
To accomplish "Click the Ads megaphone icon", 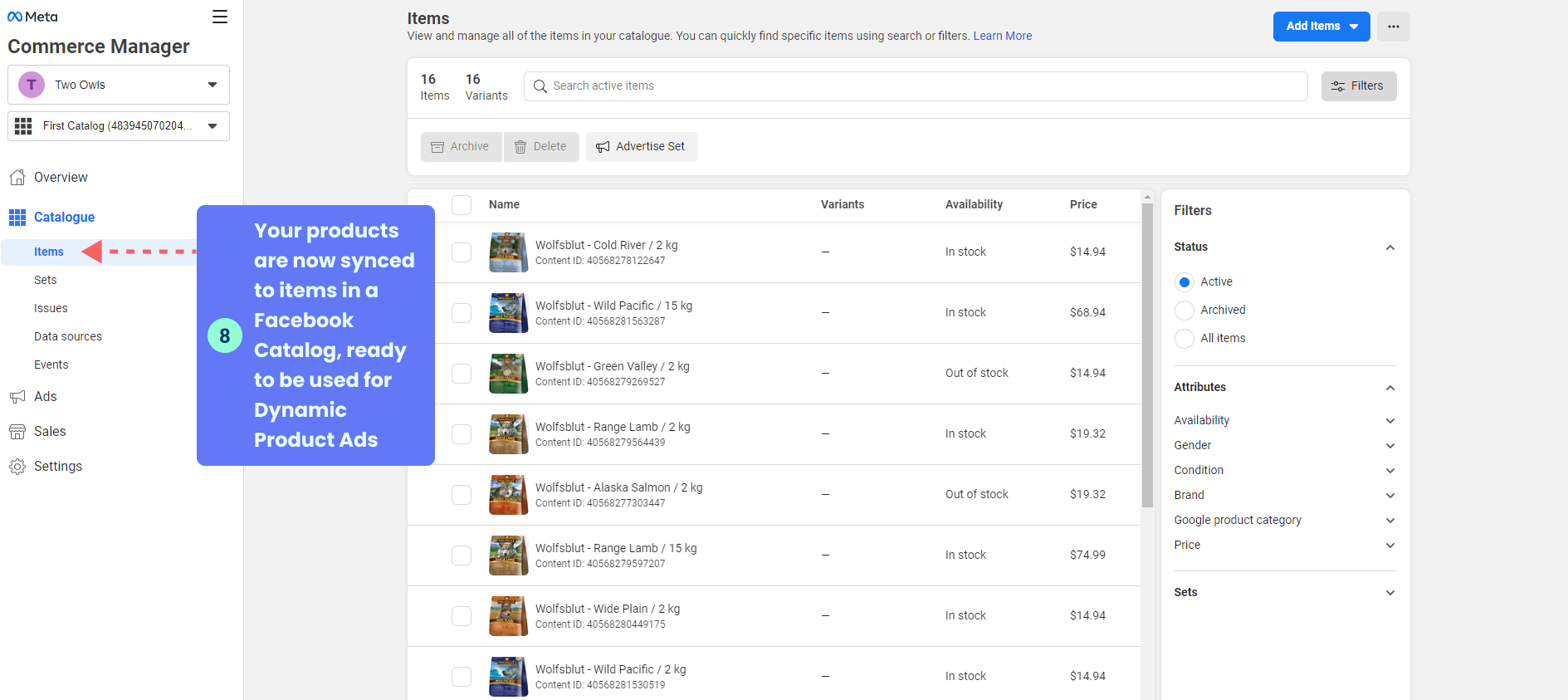I will [17, 397].
